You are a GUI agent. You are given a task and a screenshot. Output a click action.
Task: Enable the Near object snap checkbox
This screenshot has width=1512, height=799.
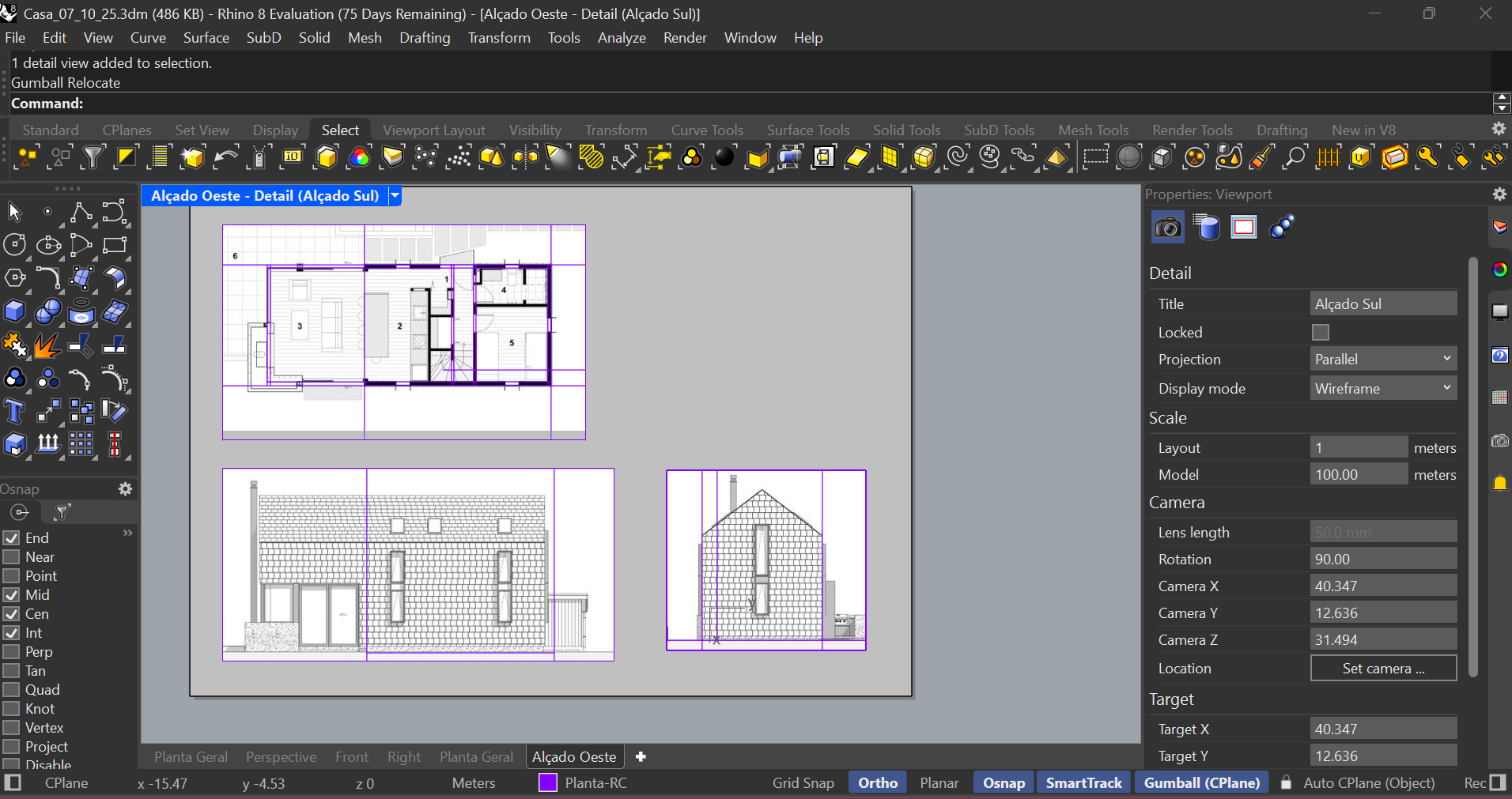(12, 557)
